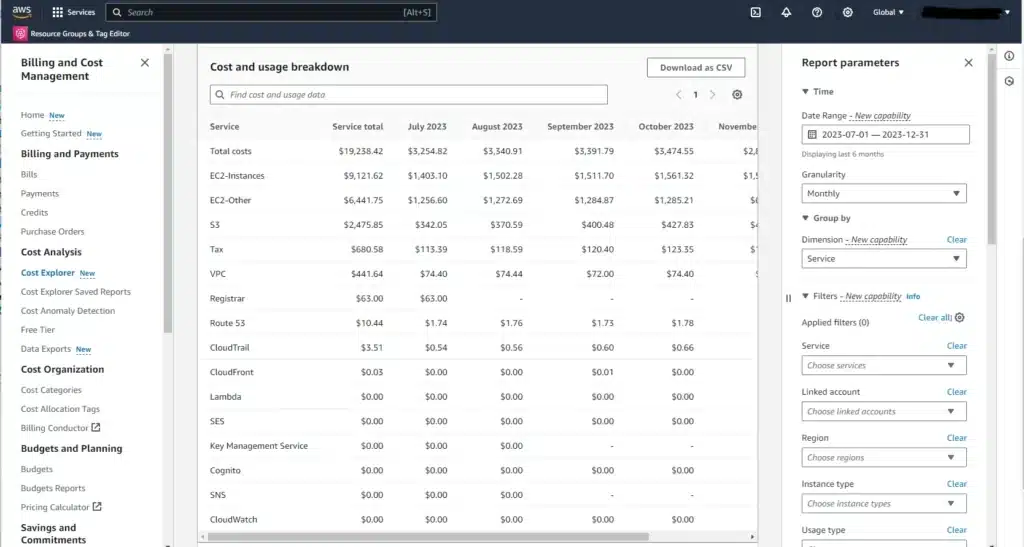Clear the Instance type filter
The height and width of the screenshot is (547, 1024).
957,484
